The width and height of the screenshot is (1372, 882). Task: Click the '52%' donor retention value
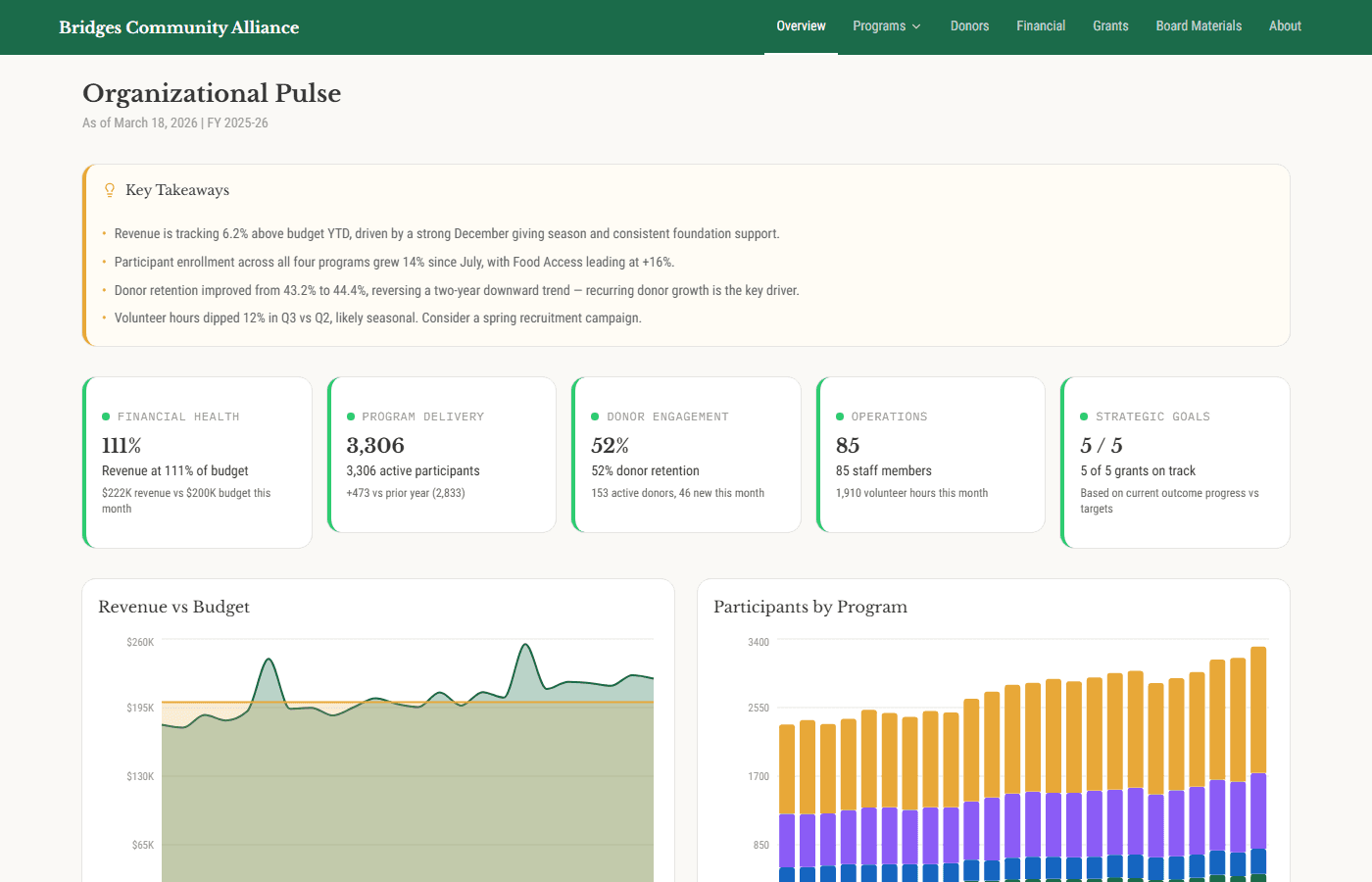pos(610,445)
